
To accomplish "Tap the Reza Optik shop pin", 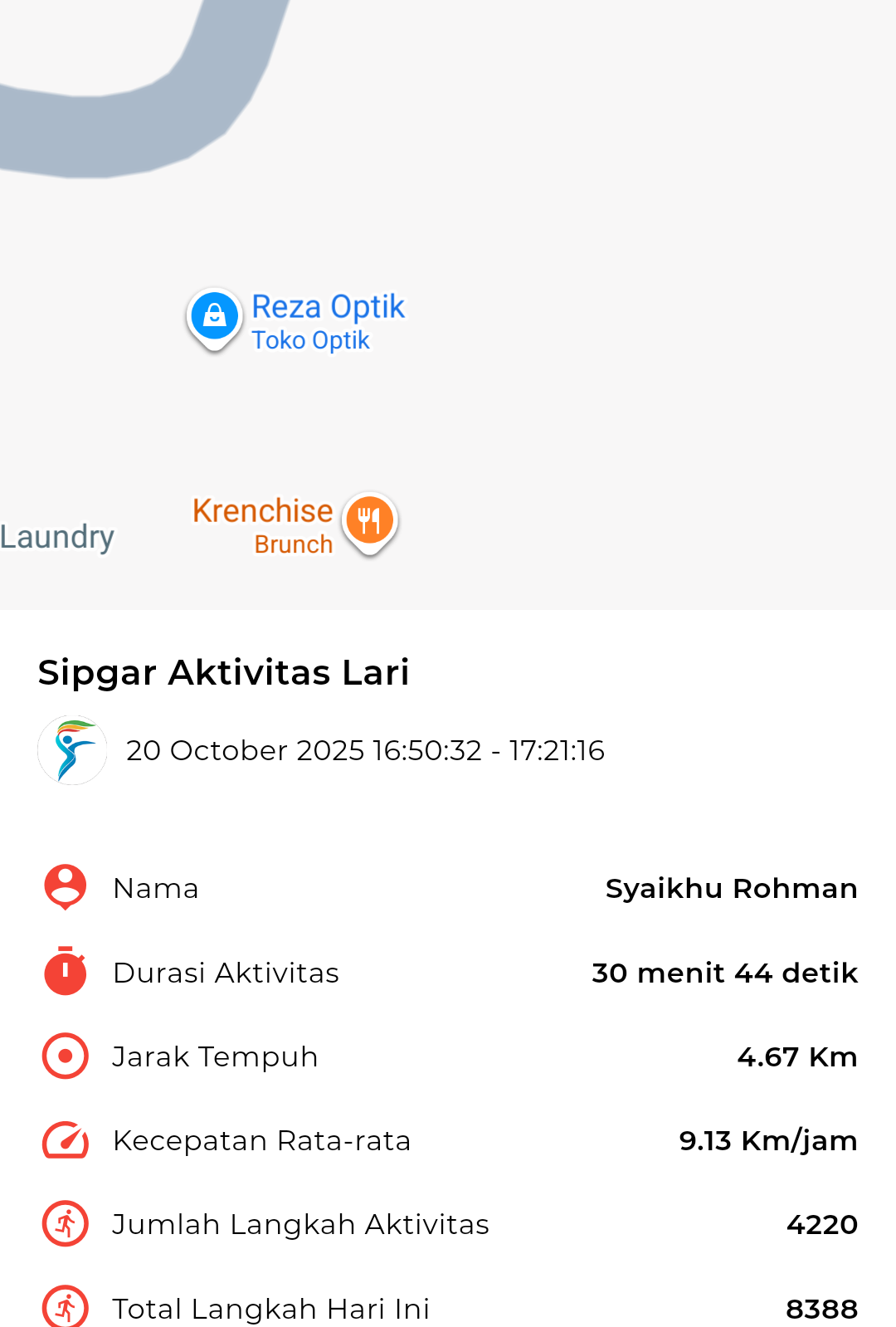I will (x=214, y=316).
